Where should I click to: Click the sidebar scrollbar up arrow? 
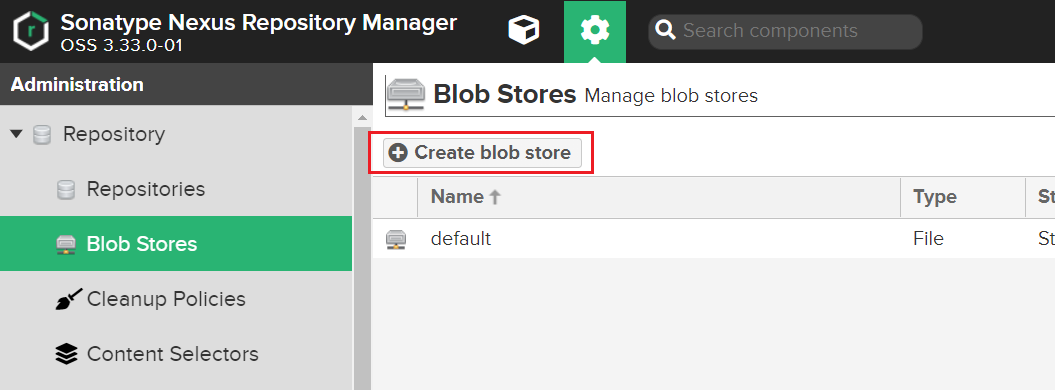tap(362, 118)
